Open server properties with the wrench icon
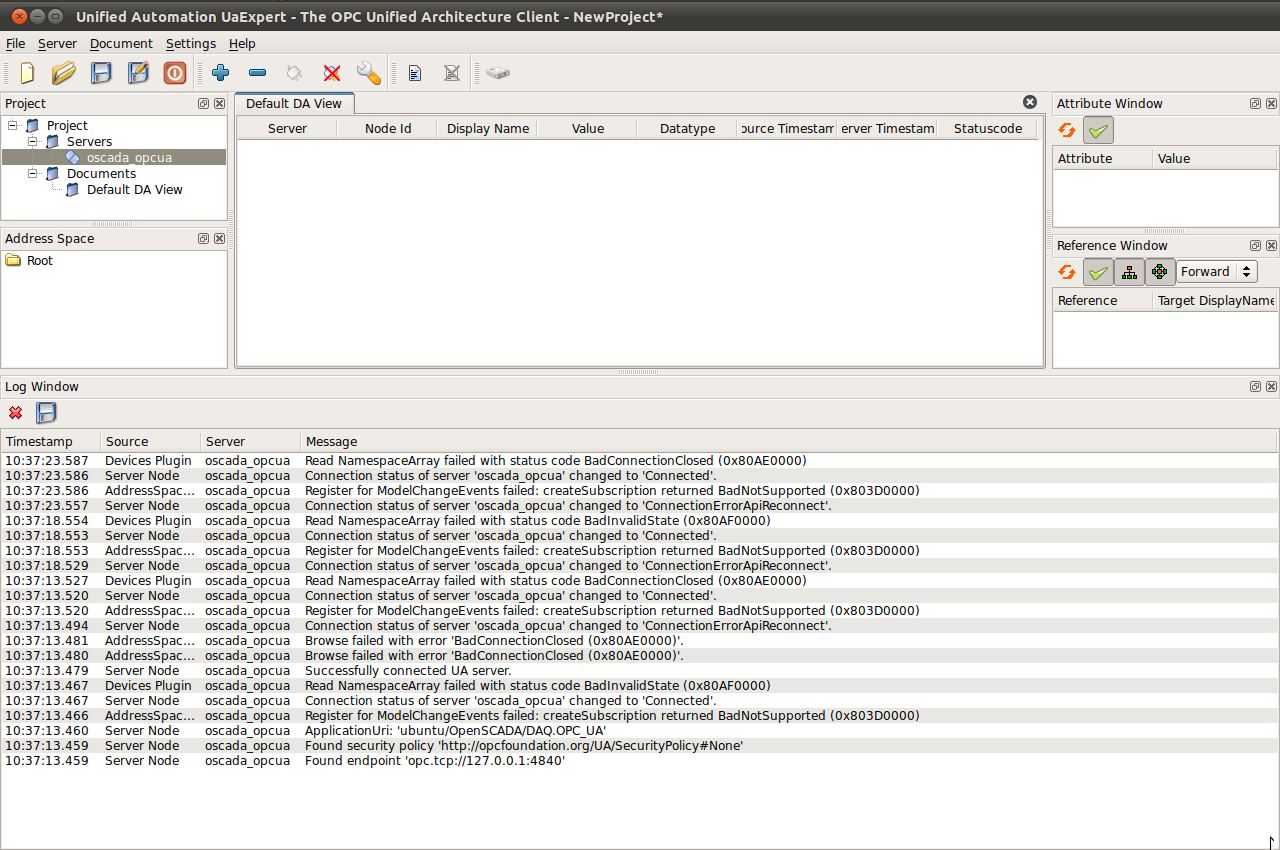 pos(368,73)
